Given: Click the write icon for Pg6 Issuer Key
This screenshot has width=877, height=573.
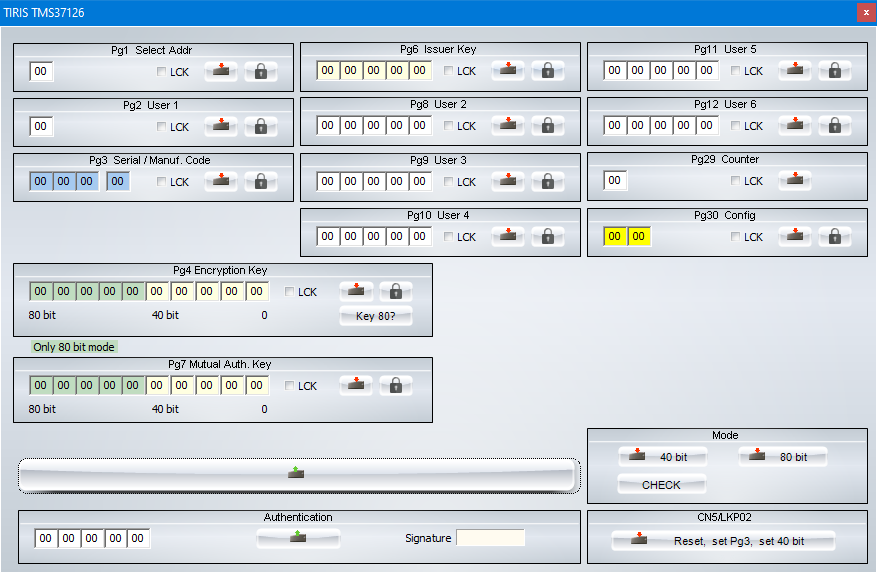Looking at the screenshot, I should (x=508, y=71).
